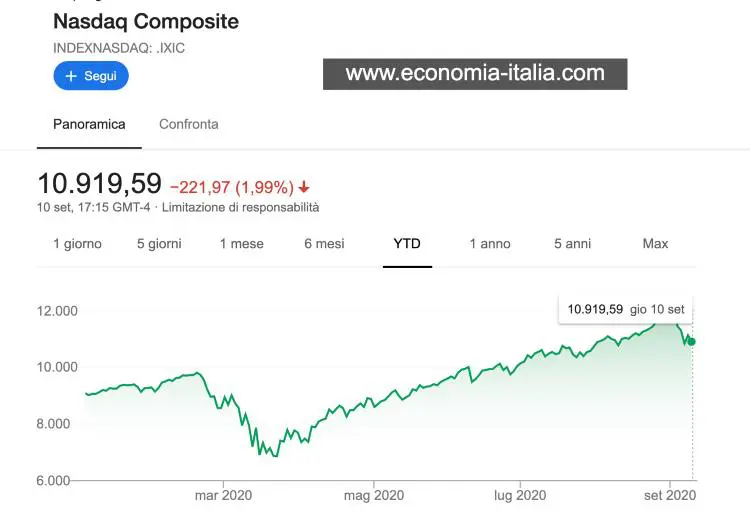Open the Panoramica tab

[89, 124]
